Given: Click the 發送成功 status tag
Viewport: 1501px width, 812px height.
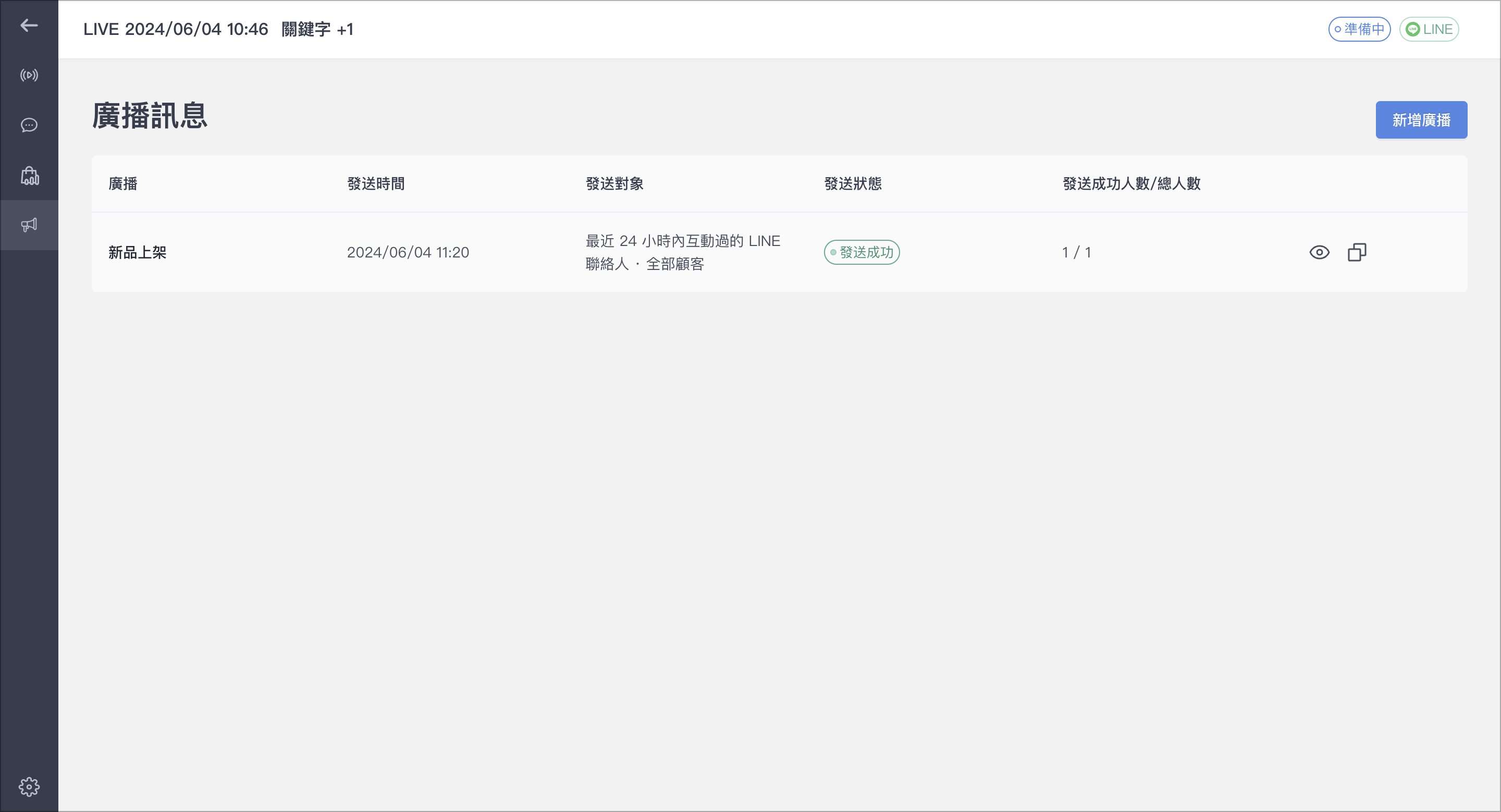Looking at the screenshot, I should coord(862,252).
